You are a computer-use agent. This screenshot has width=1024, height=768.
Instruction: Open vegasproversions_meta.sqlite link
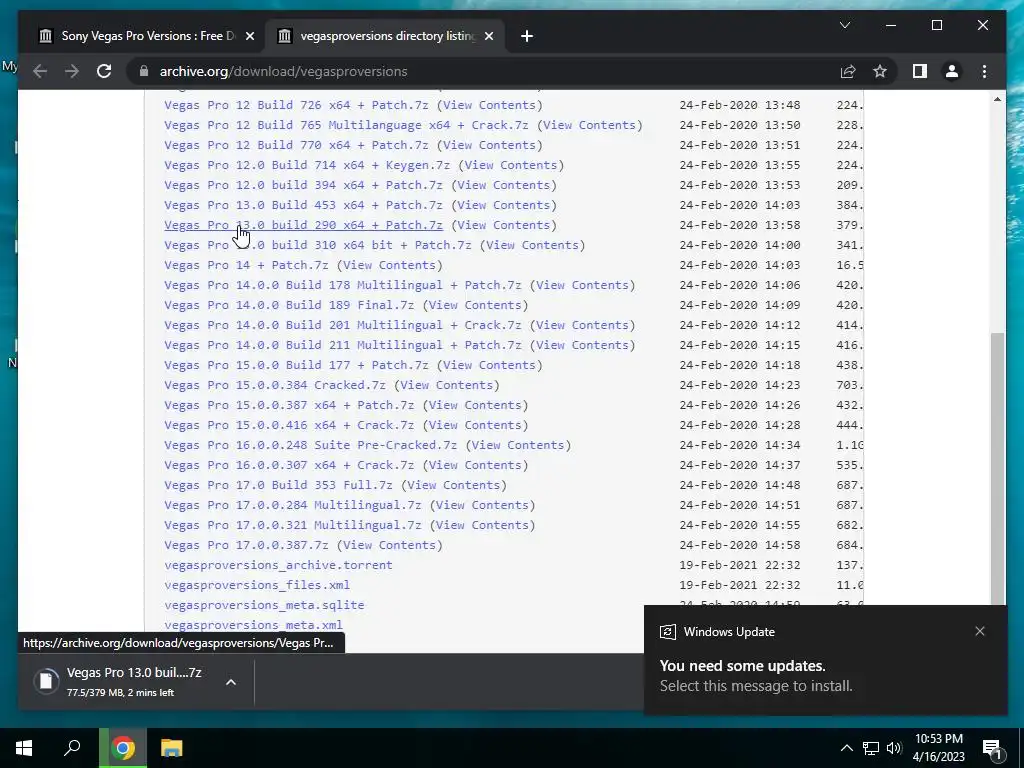click(264, 605)
